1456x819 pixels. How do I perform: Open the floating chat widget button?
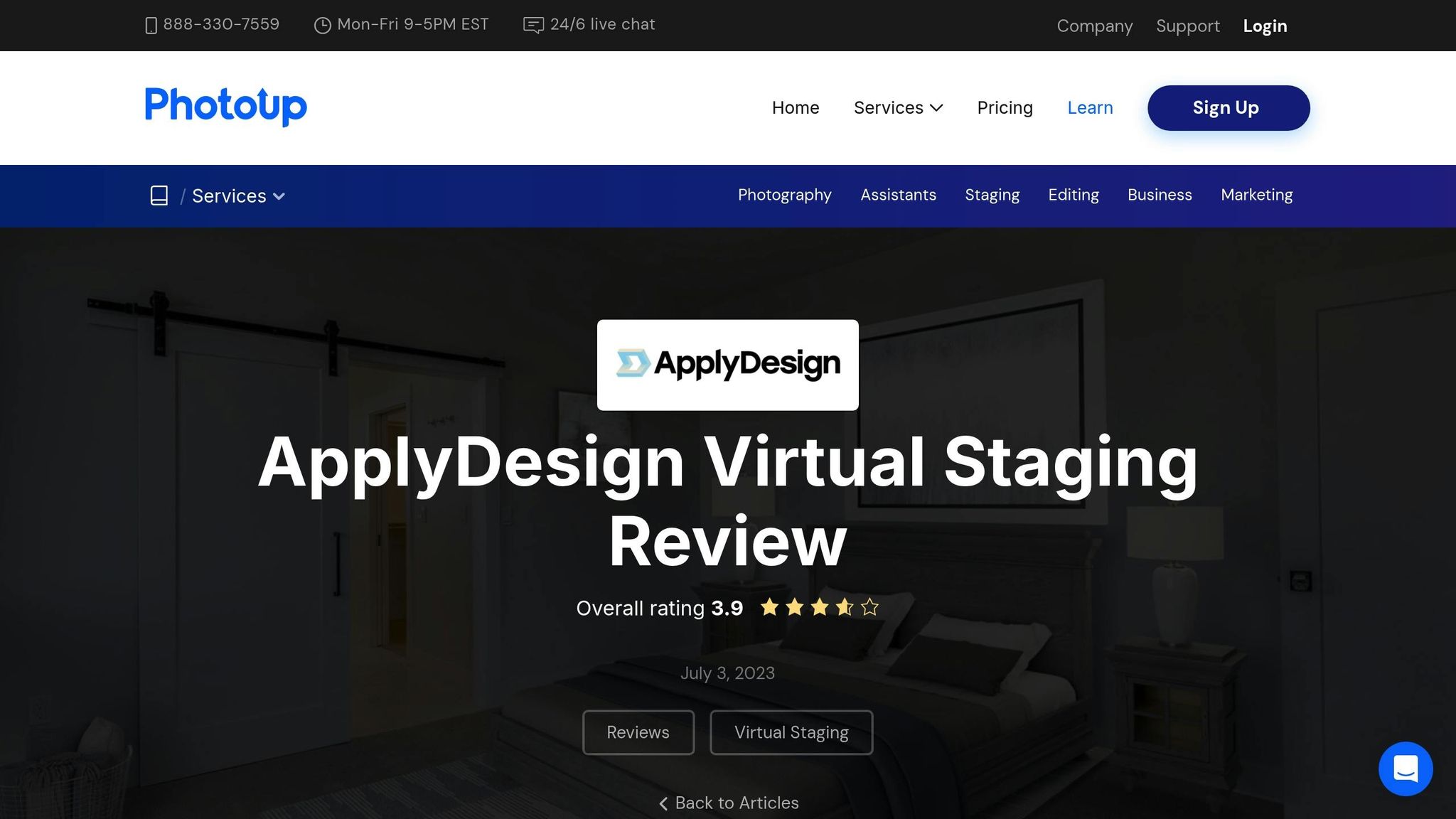(1406, 769)
